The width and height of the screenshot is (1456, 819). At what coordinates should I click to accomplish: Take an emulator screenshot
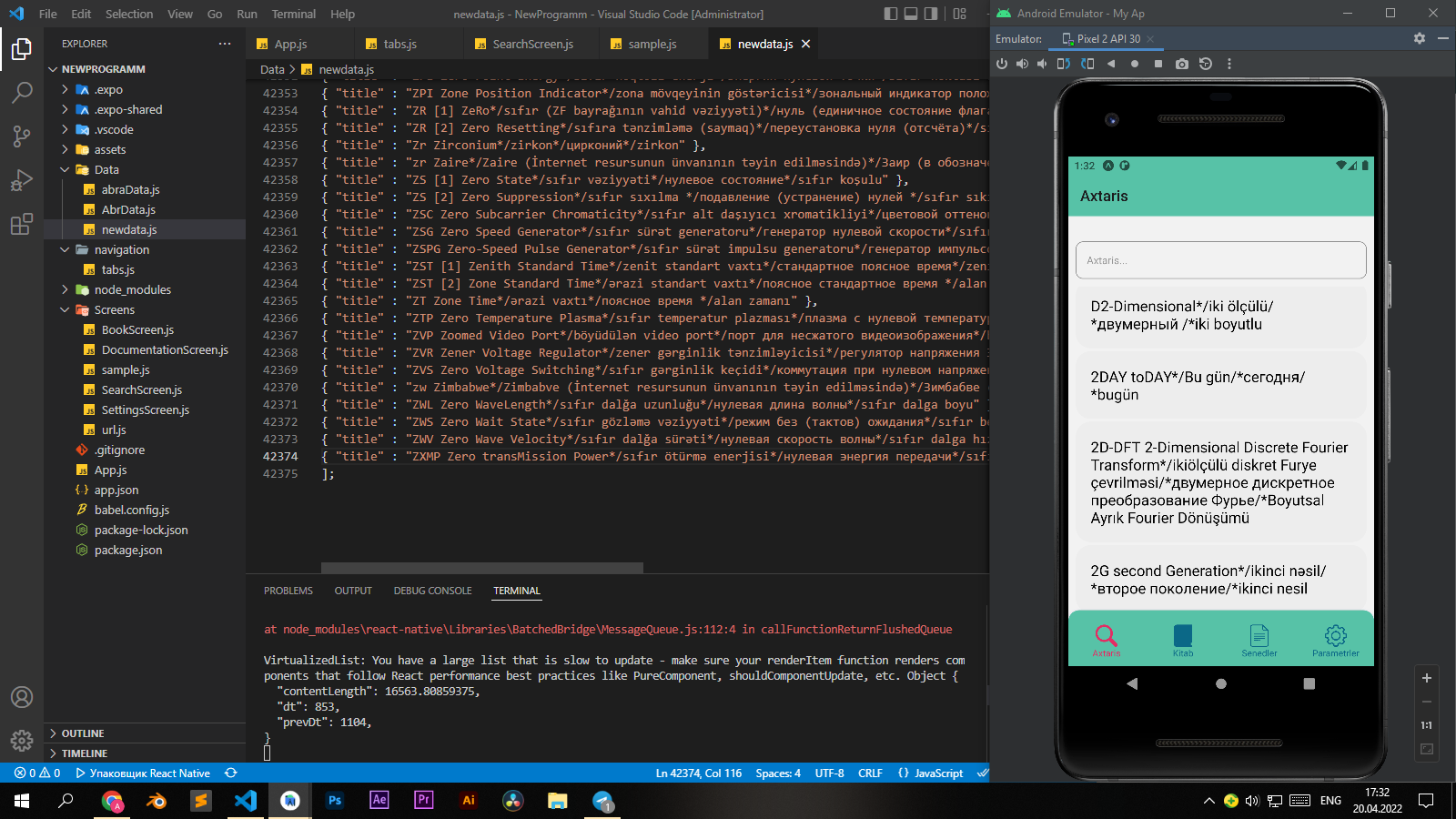pyautogui.click(x=1182, y=64)
